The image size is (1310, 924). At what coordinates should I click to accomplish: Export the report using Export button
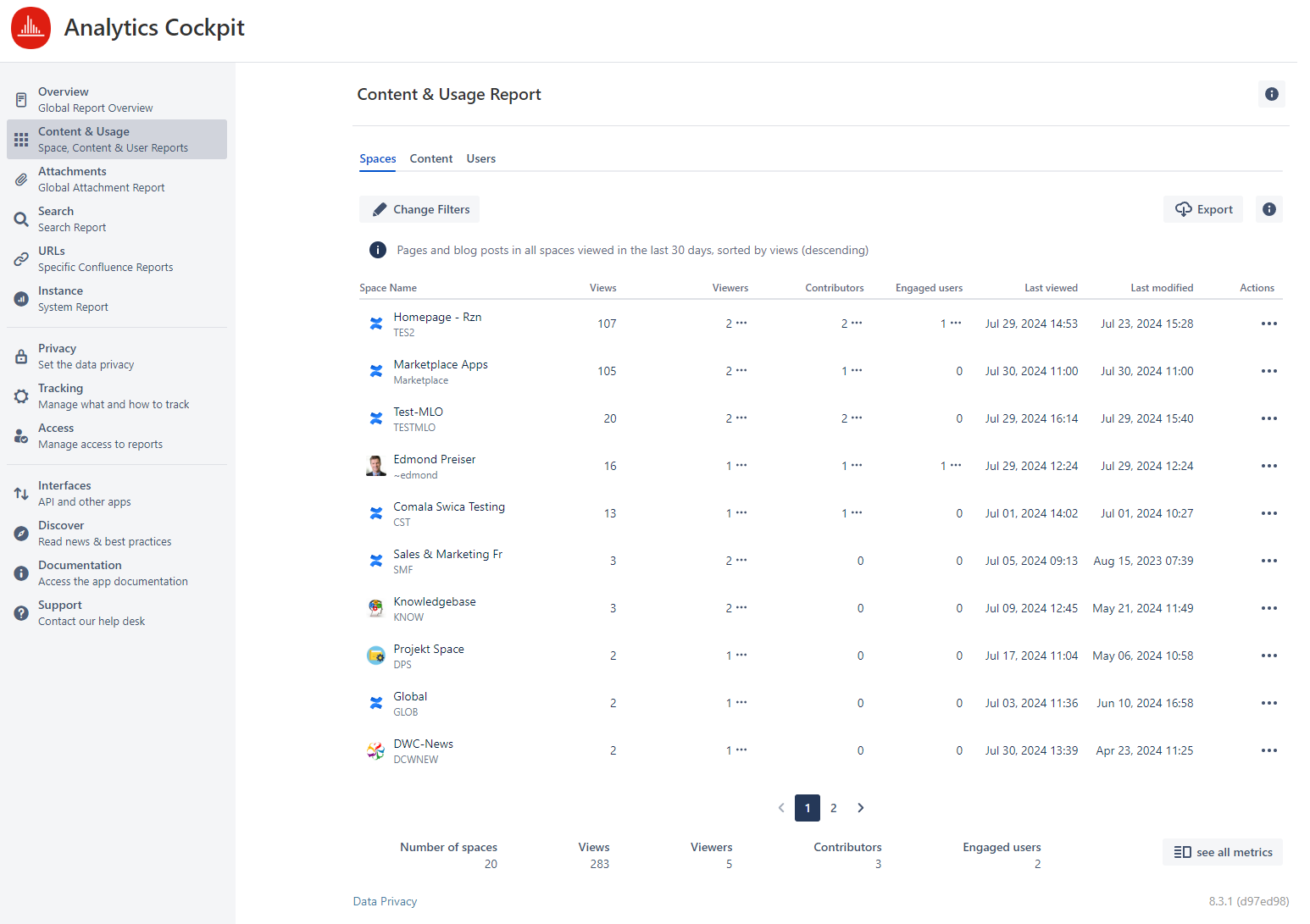(1202, 209)
